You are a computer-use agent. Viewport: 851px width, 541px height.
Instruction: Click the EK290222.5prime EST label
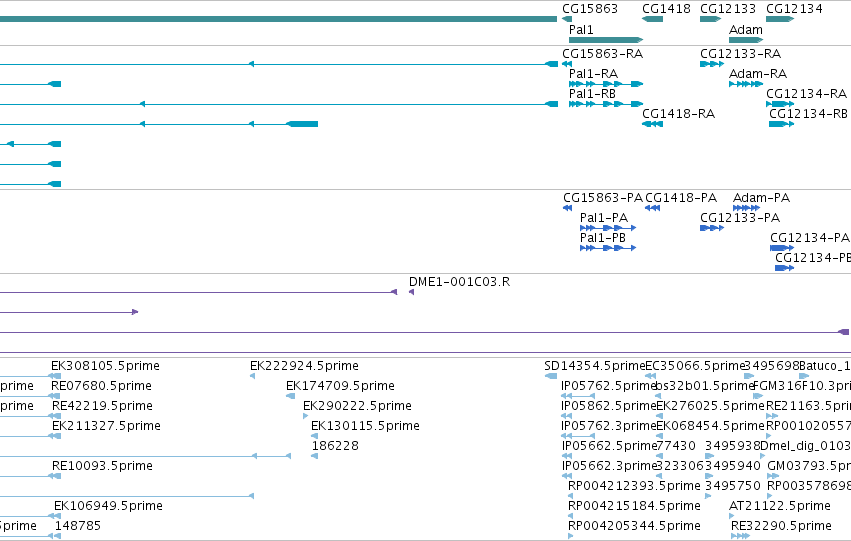pos(357,406)
